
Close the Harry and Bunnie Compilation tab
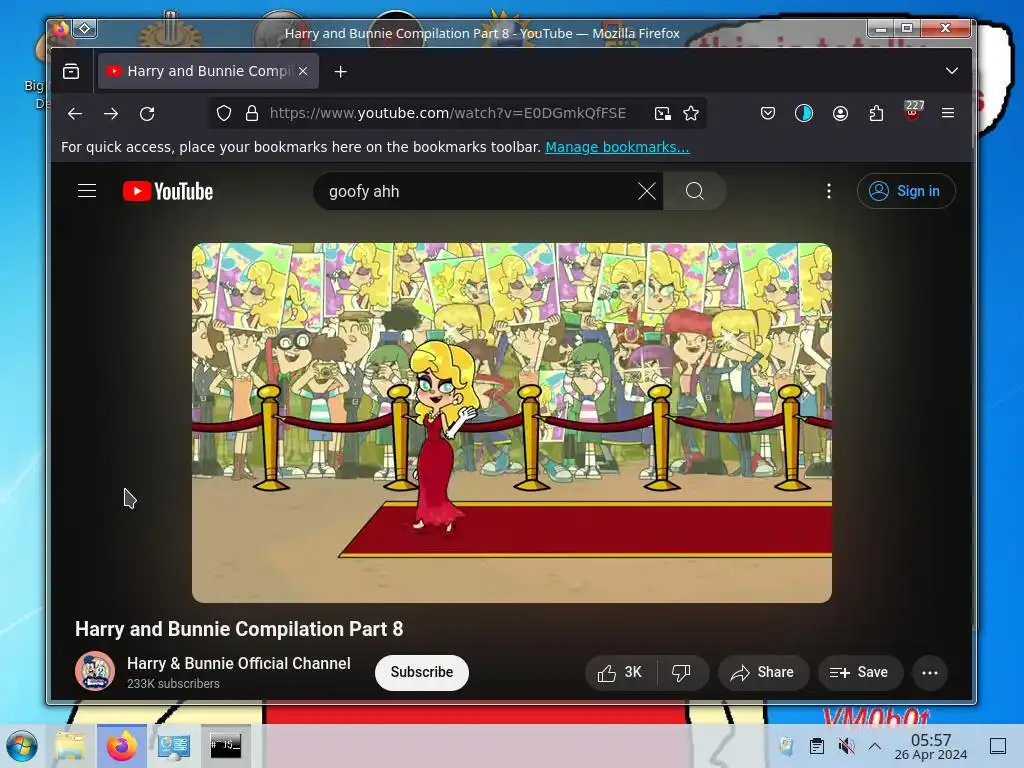coord(303,71)
